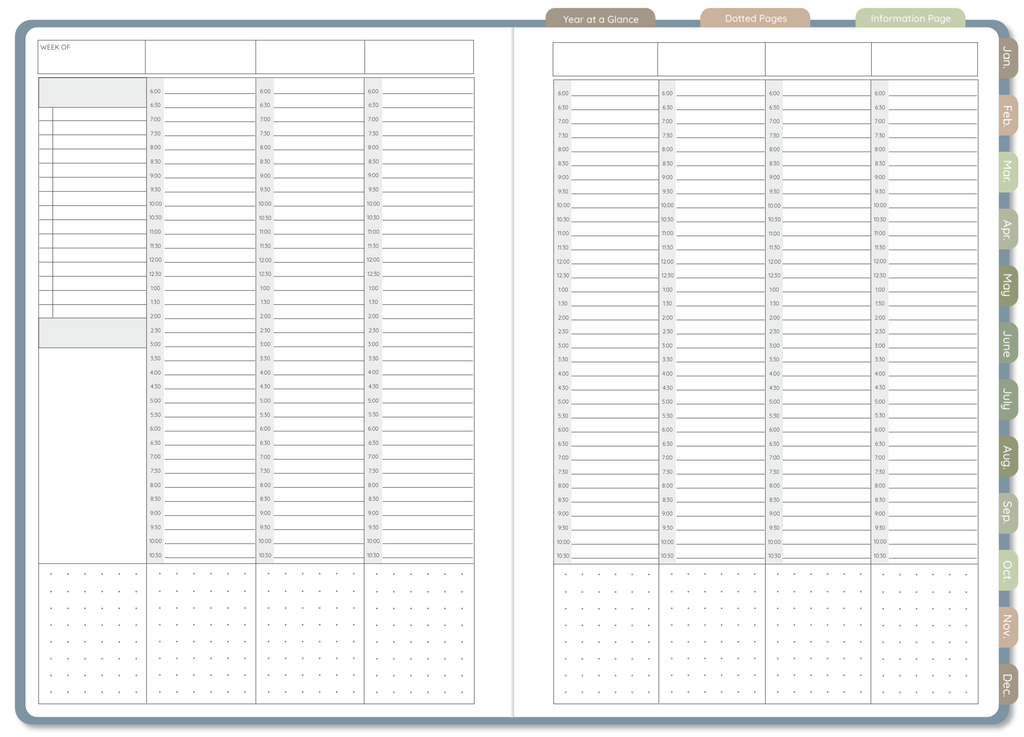Go to the Information Page tab
This screenshot has height=737, width=1024.
tap(910, 18)
